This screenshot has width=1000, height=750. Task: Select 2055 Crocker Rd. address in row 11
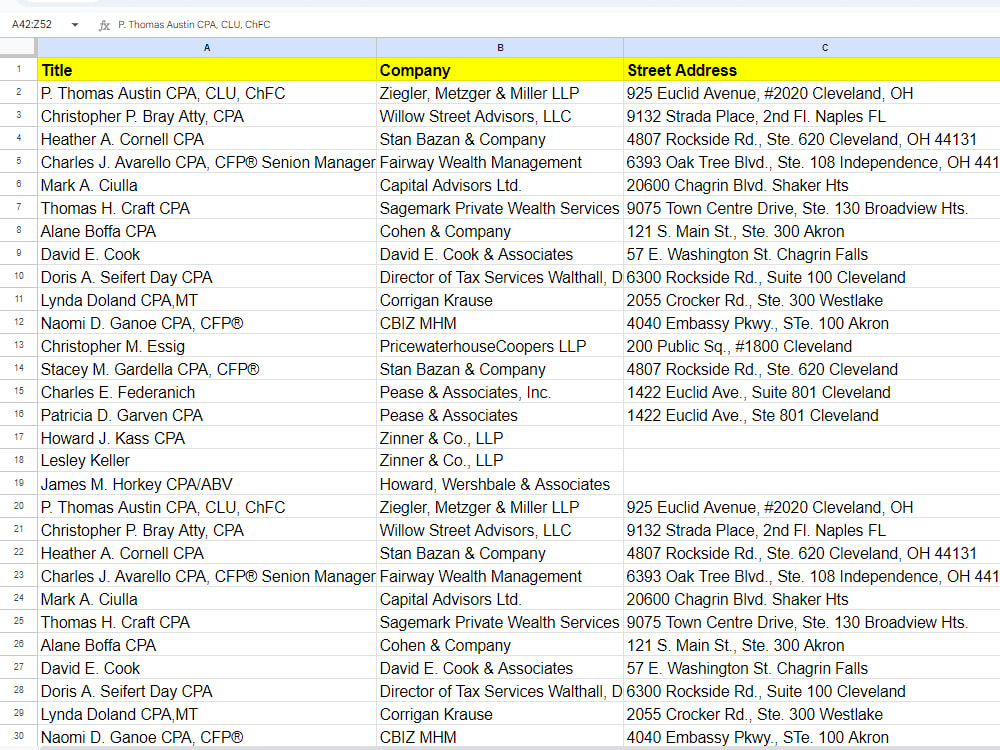point(812,300)
